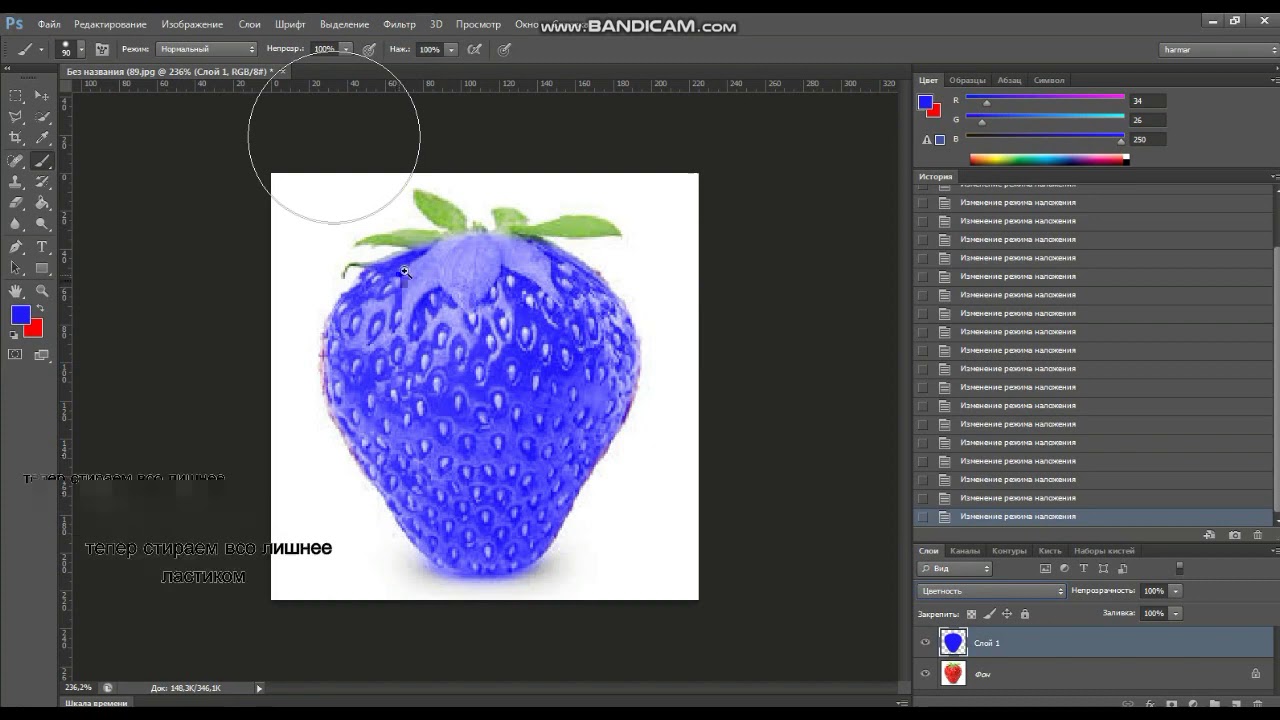Switch to the Контуры paths tab

tap(1009, 551)
